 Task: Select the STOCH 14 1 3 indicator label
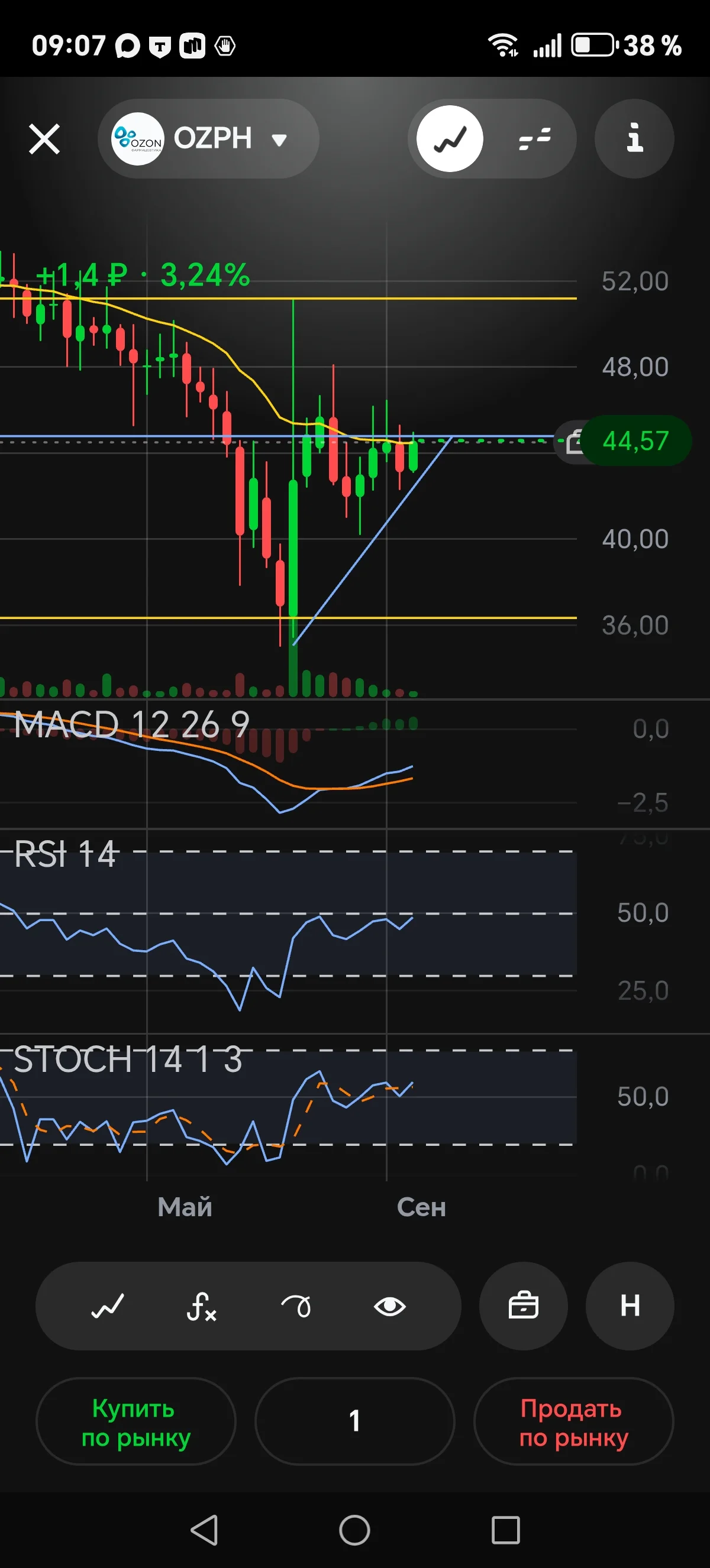click(x=128, y=1060)
